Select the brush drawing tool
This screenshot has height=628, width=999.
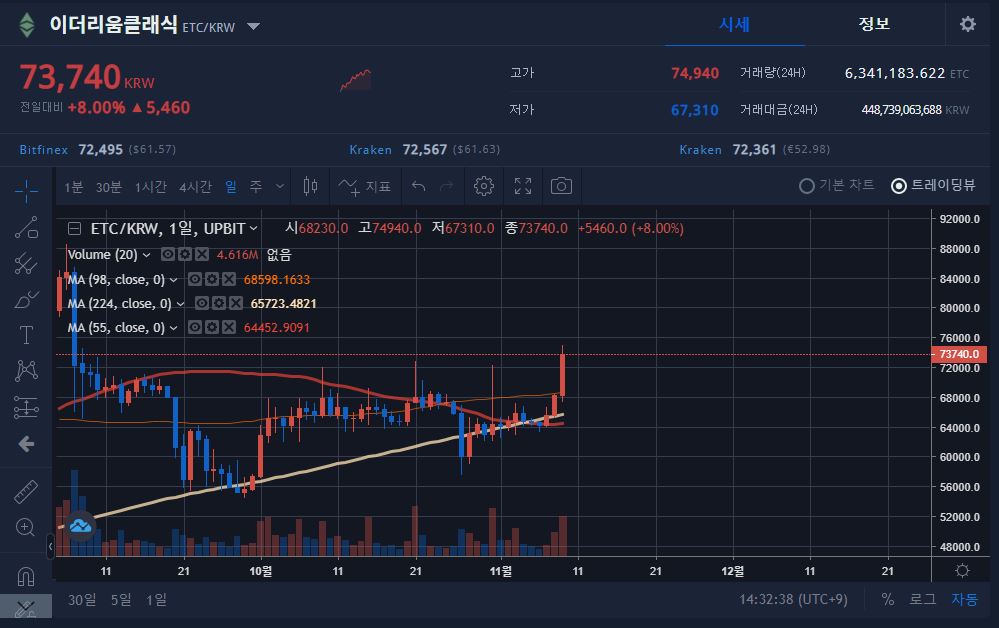[26, 299]
